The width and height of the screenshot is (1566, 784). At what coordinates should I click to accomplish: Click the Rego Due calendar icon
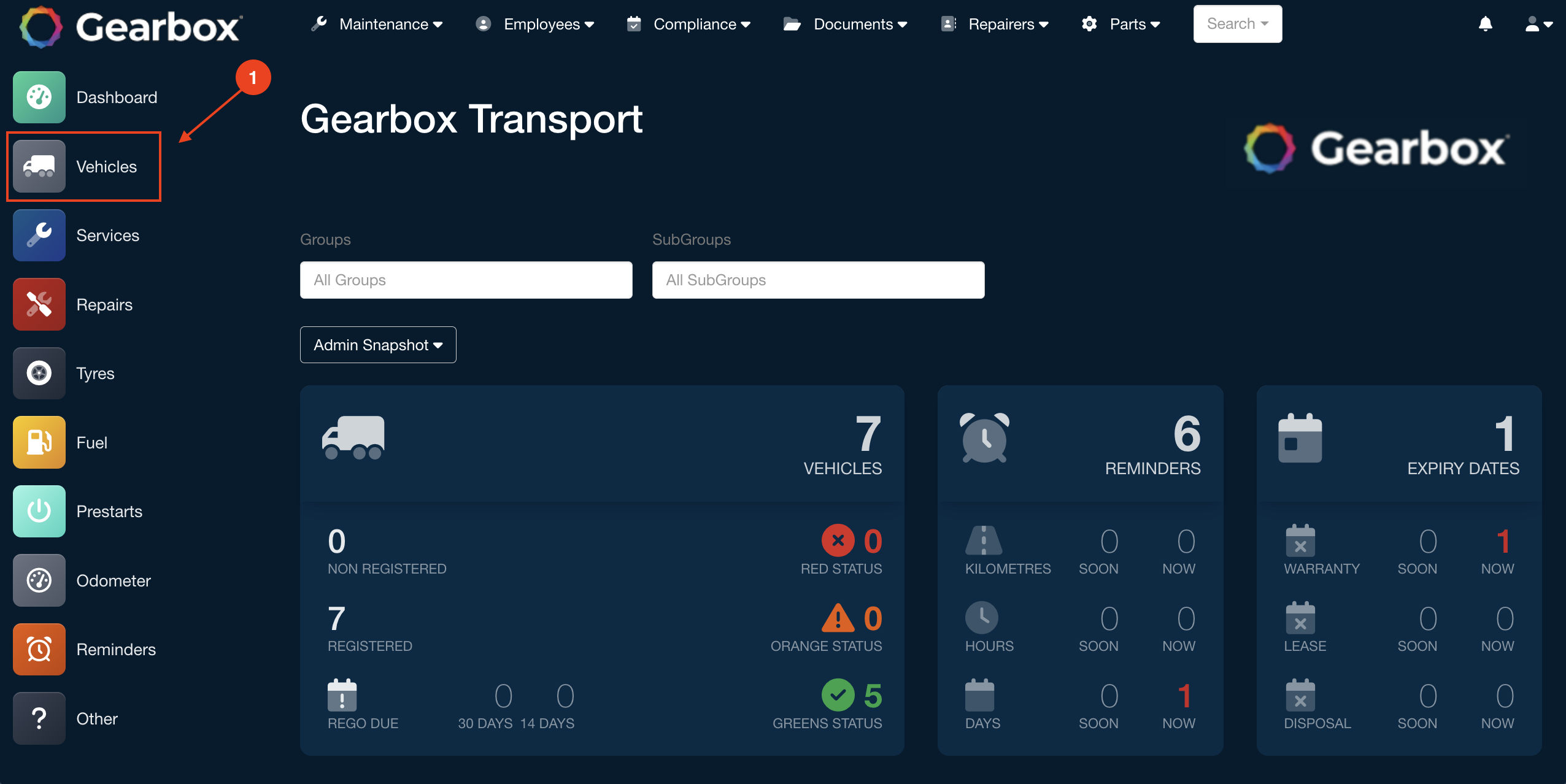[342, 695]
